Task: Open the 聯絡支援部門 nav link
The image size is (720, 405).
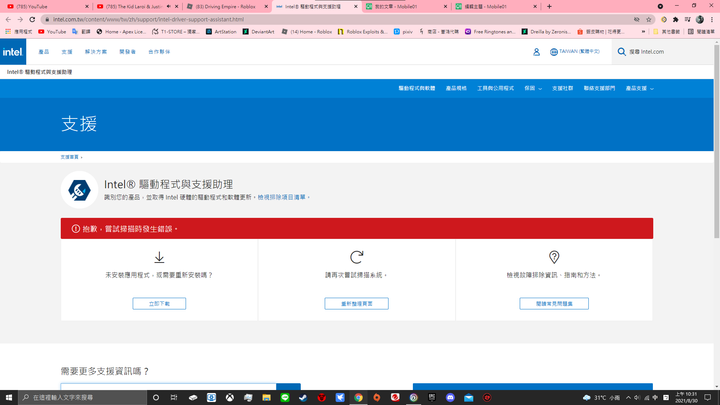Action: click(x=599, y=88)
